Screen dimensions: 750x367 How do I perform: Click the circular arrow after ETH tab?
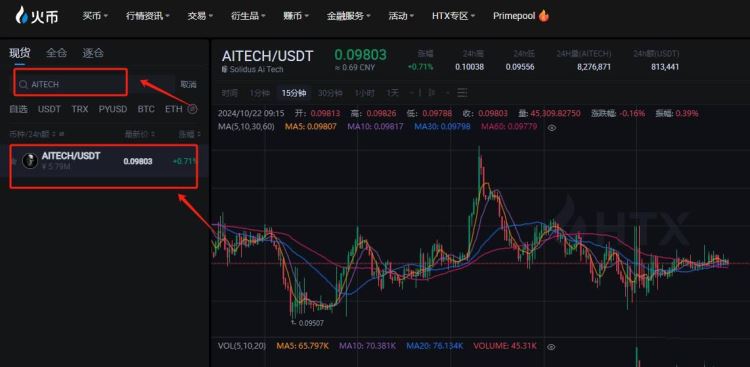[x=192, y=109]
